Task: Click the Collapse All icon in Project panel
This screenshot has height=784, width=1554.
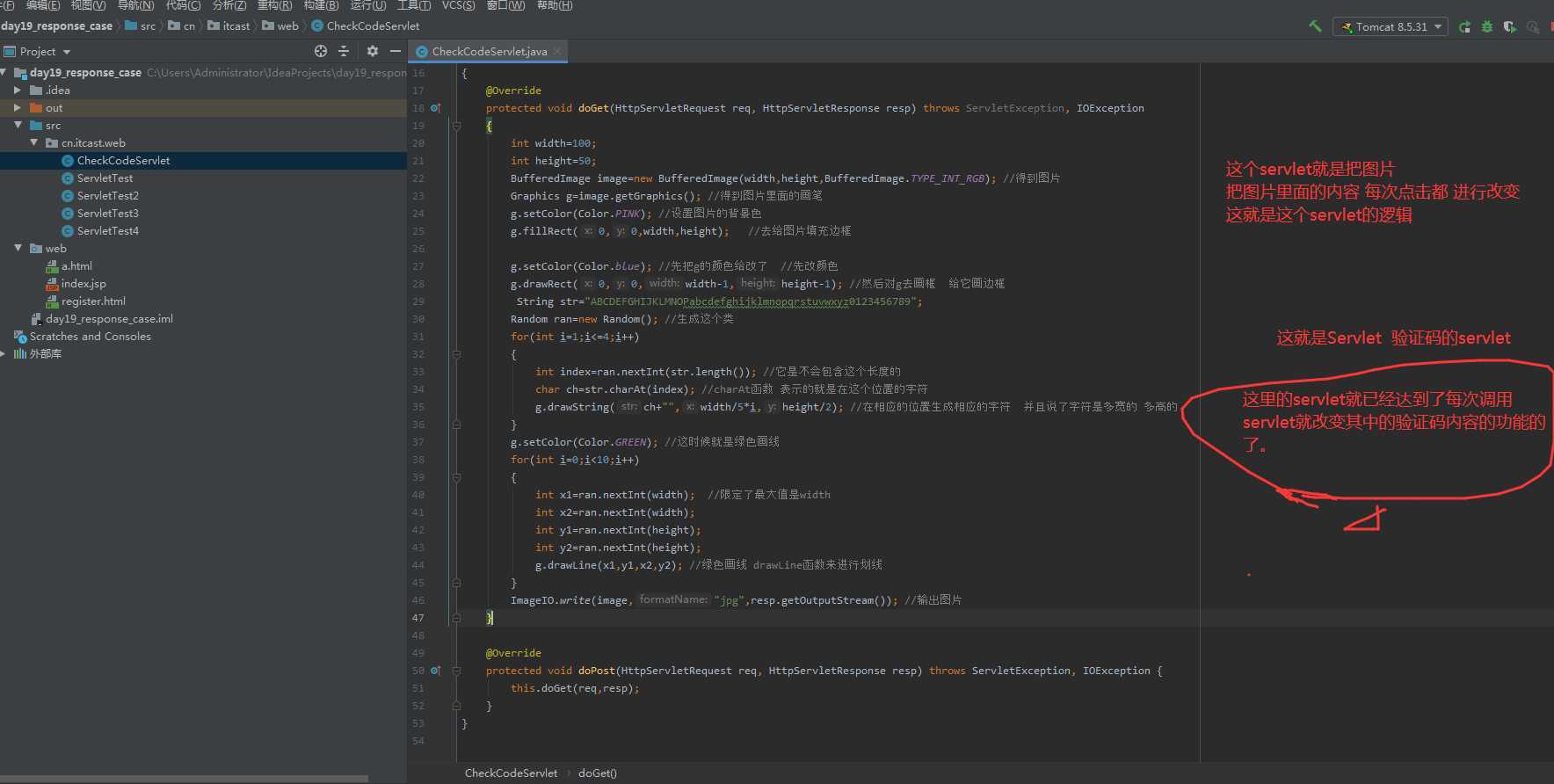Action: (x=344, y=51)
